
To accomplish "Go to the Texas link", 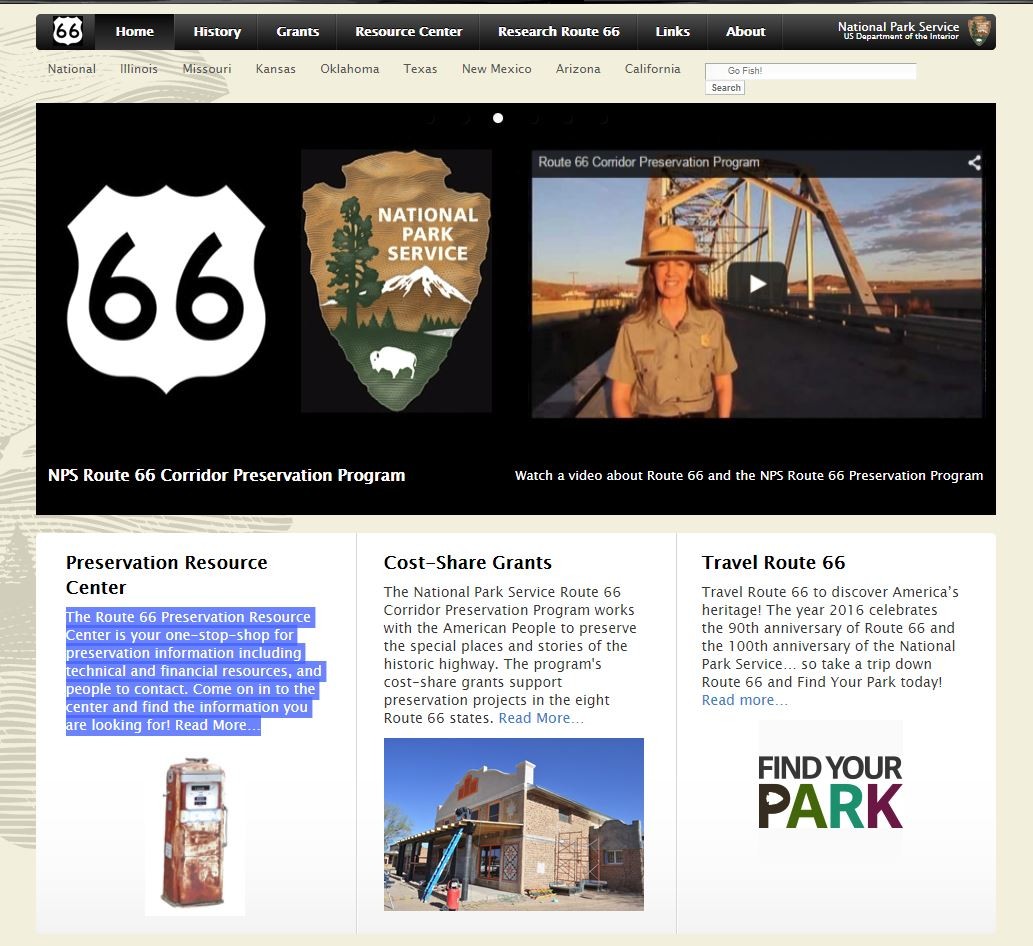I will pyautogui.click(x=420, y=69).
